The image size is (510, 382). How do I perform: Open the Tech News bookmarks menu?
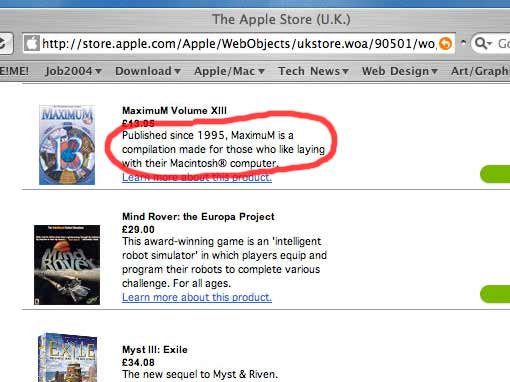coord(313,71)
